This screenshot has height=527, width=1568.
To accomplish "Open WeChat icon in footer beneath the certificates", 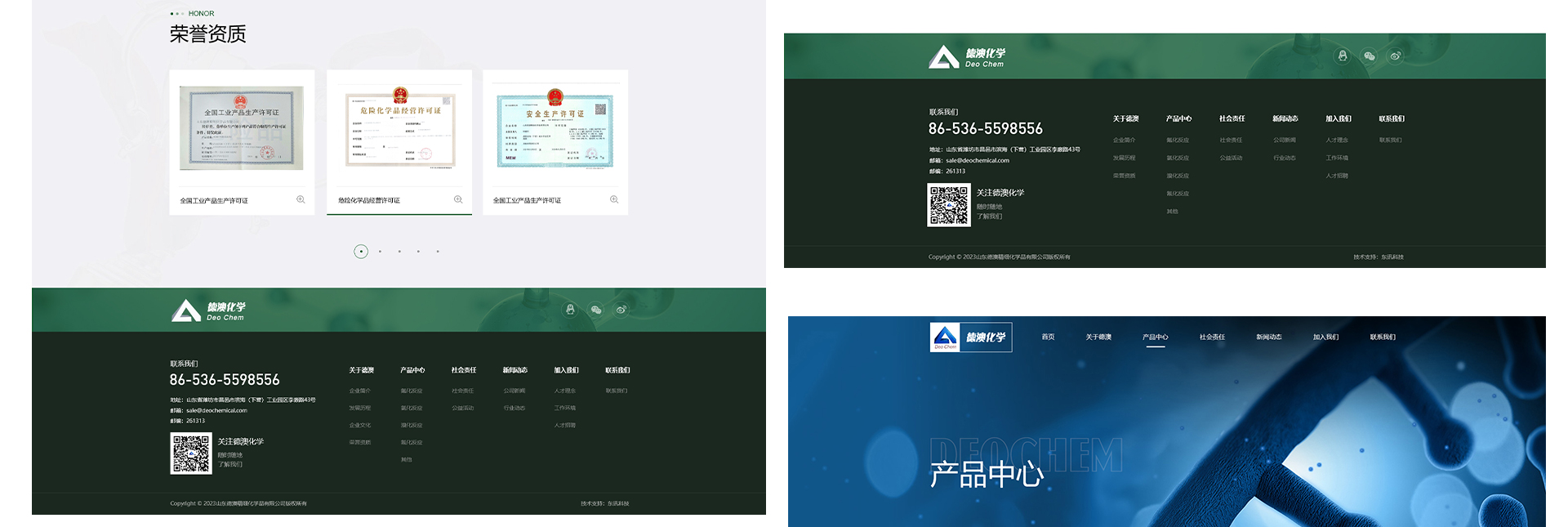I will click(595, 310).
